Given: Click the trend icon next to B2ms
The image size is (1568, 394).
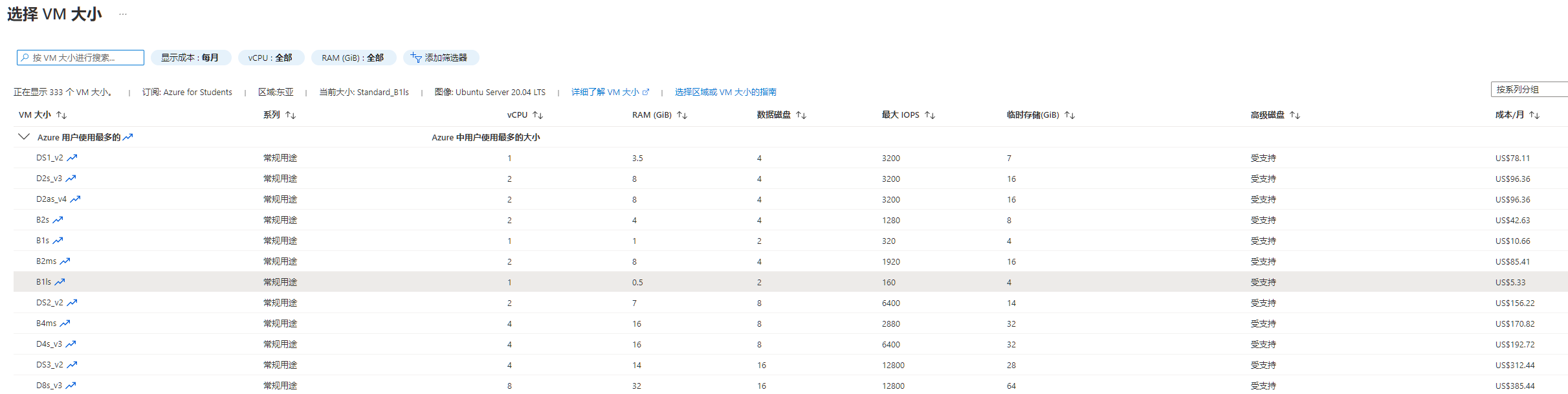Looking at the screenshot, I should [65, 261].
